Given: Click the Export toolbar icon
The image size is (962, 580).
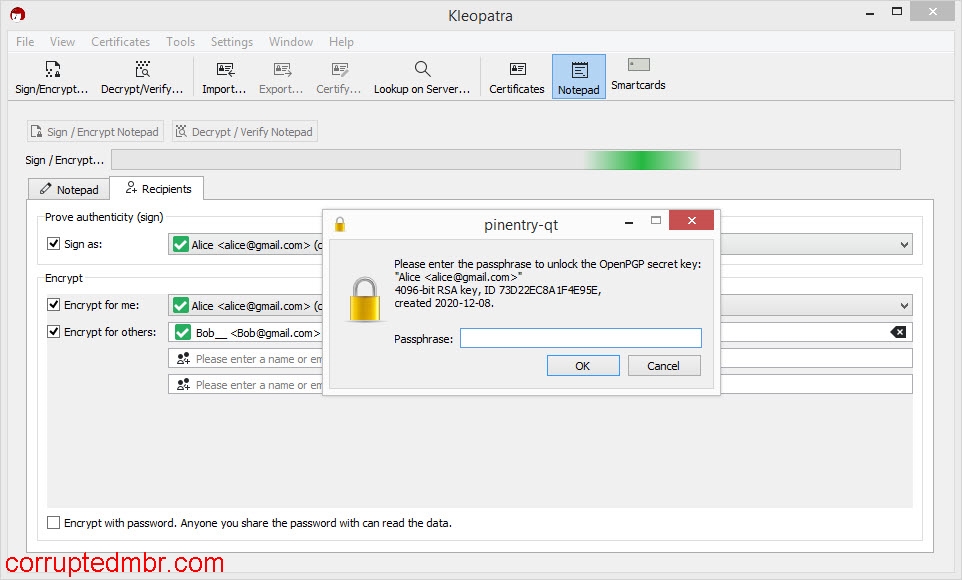Looking at the screenshot, I should 280,75.
